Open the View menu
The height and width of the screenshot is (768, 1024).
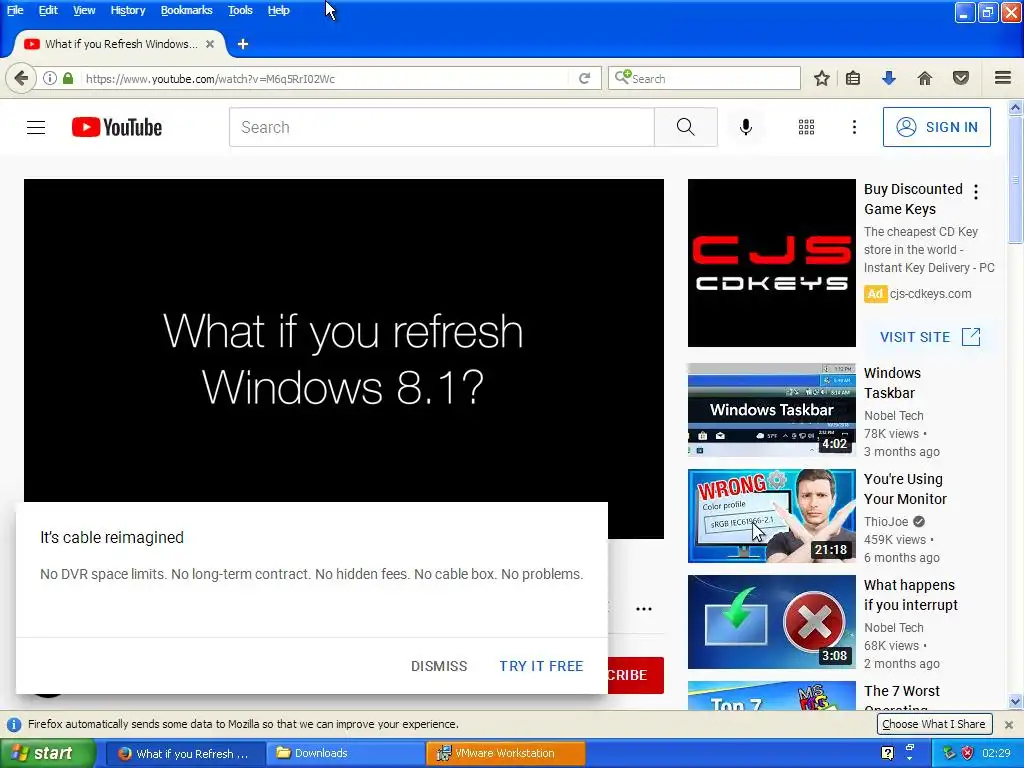pos(84,10)
